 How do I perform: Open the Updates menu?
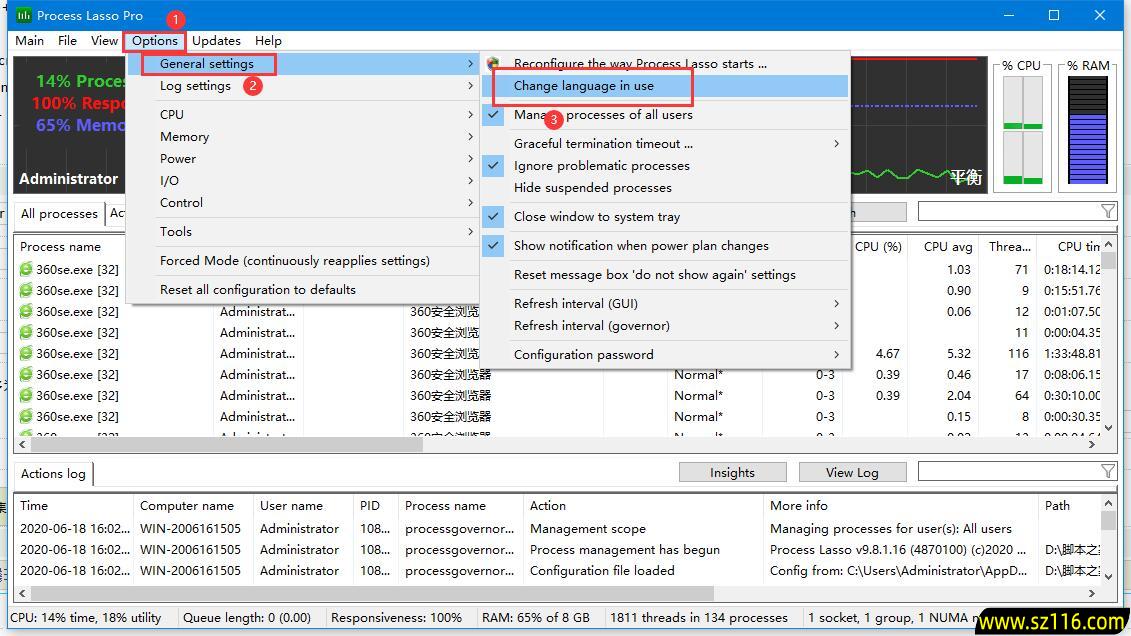pyautogui.click(x=216, y=41)
